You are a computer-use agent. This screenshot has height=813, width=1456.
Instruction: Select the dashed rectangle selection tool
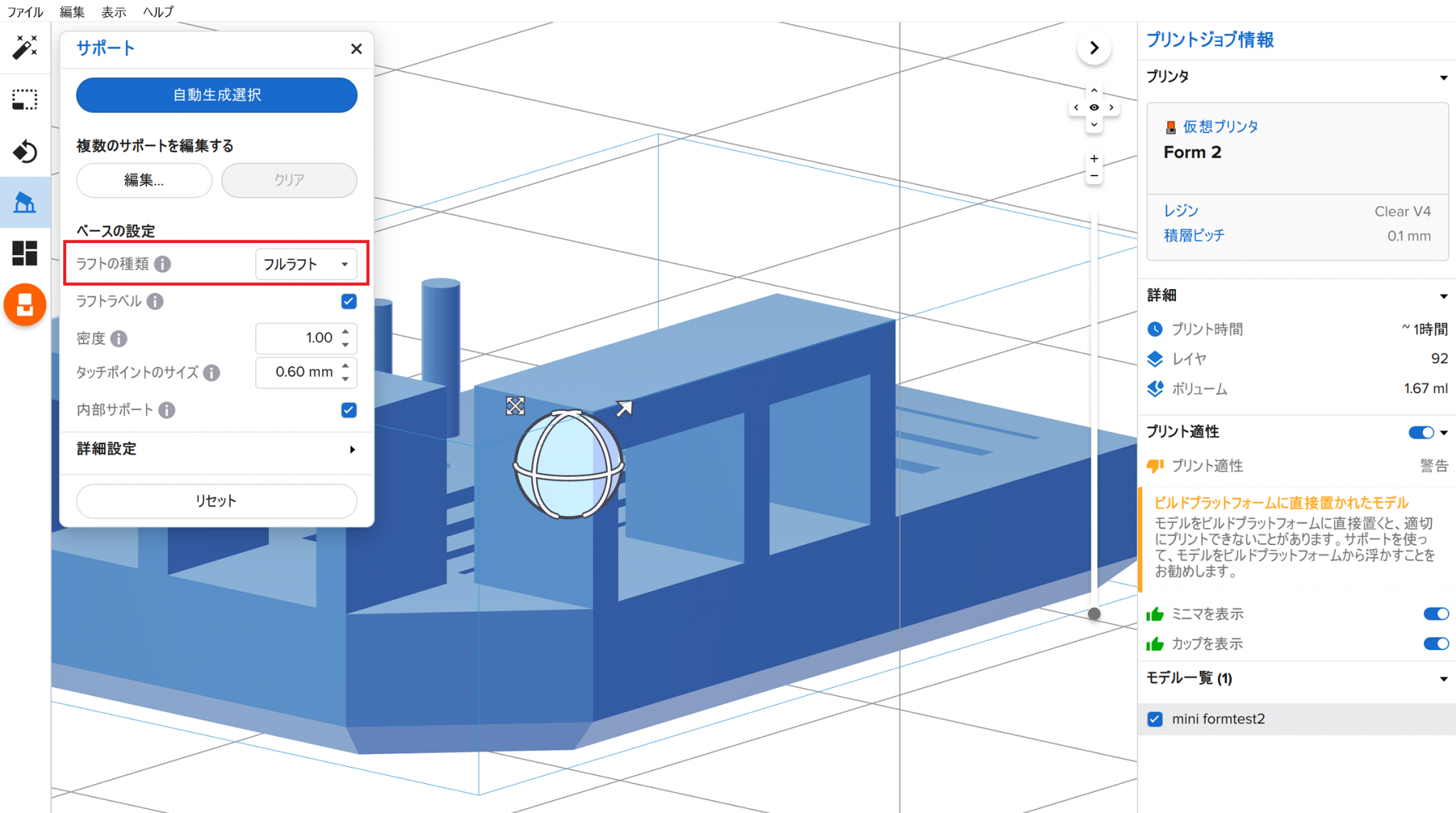(x=25, y=99)
